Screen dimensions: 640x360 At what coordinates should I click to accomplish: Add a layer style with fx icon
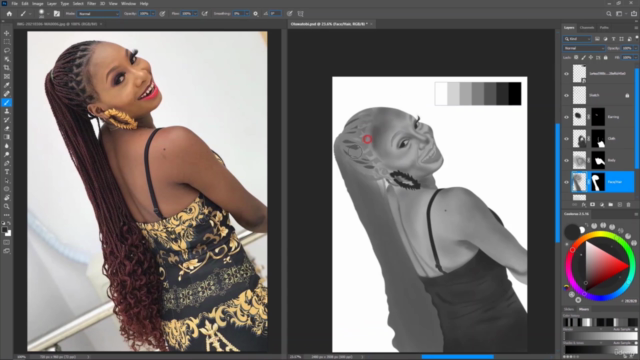(x=584, y=204)
